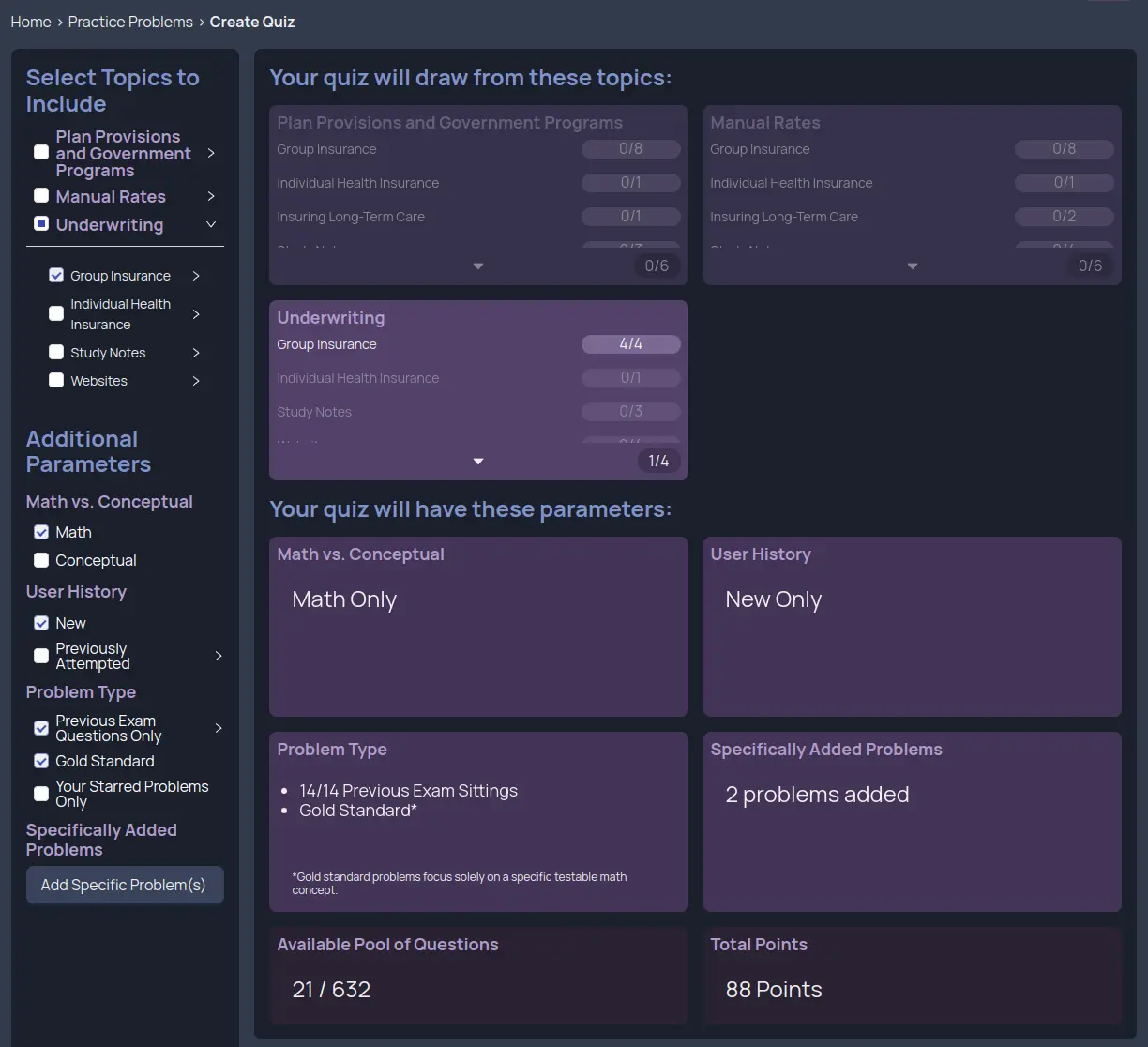
Task: Expand the Plan Provisions card down arrow
Action: coord(477,266)
